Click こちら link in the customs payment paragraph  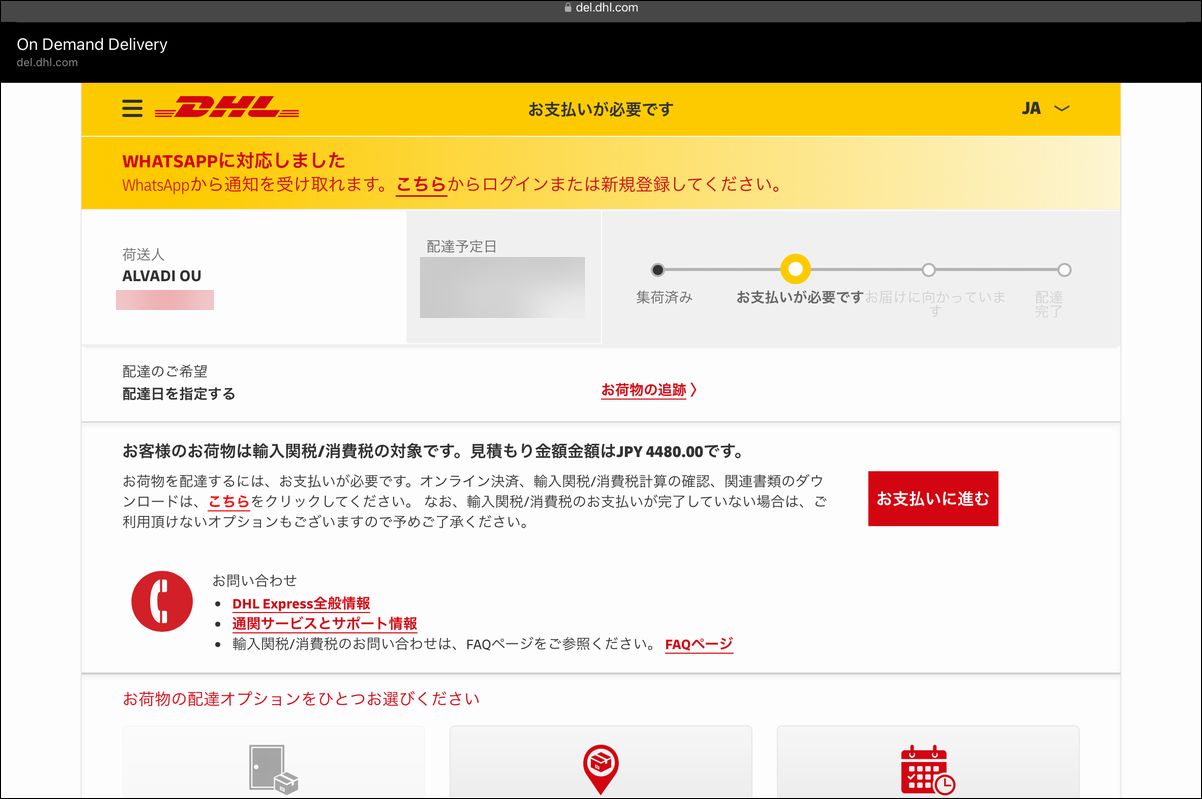click(228, 501)
